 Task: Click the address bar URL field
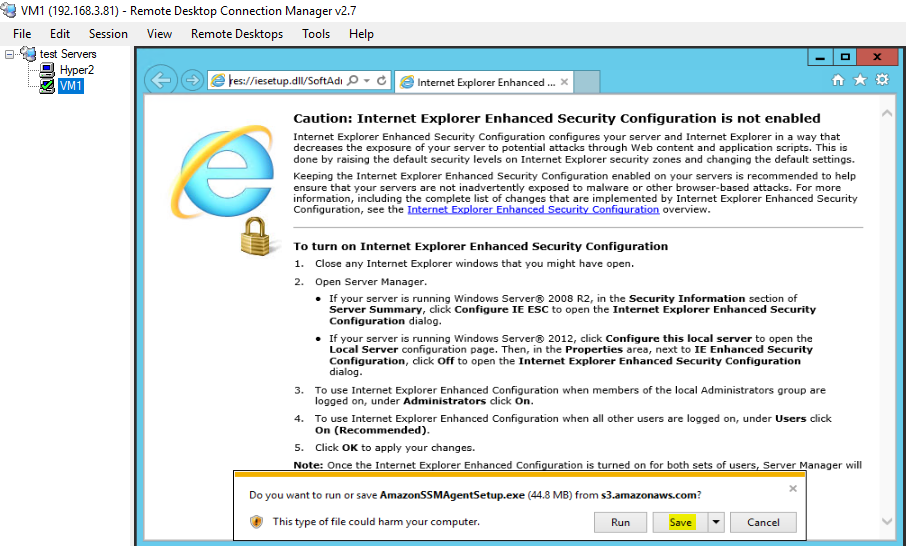pos(285,81)
